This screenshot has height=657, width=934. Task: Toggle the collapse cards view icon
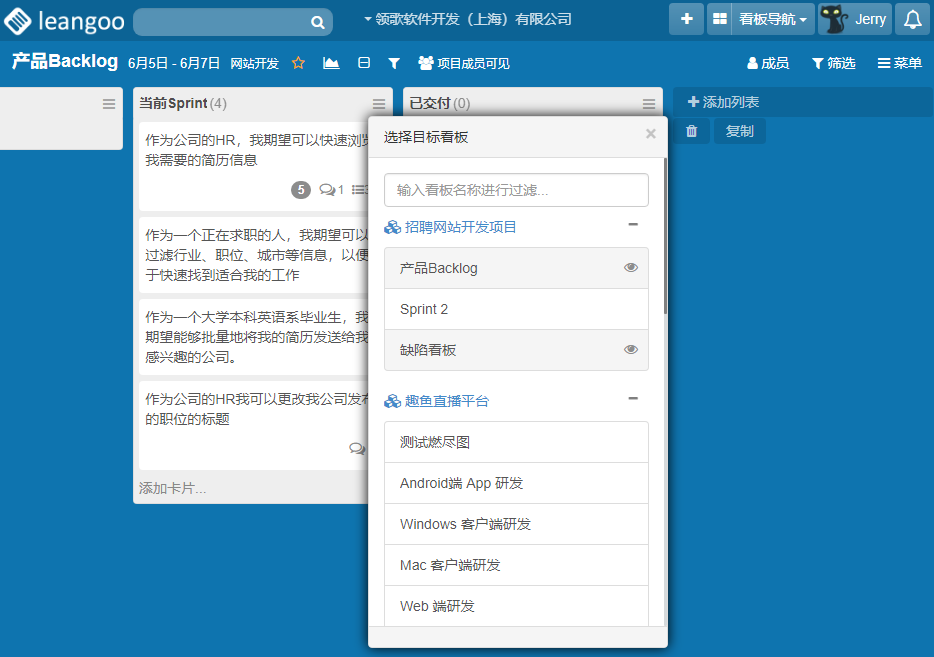coord(364,63)
